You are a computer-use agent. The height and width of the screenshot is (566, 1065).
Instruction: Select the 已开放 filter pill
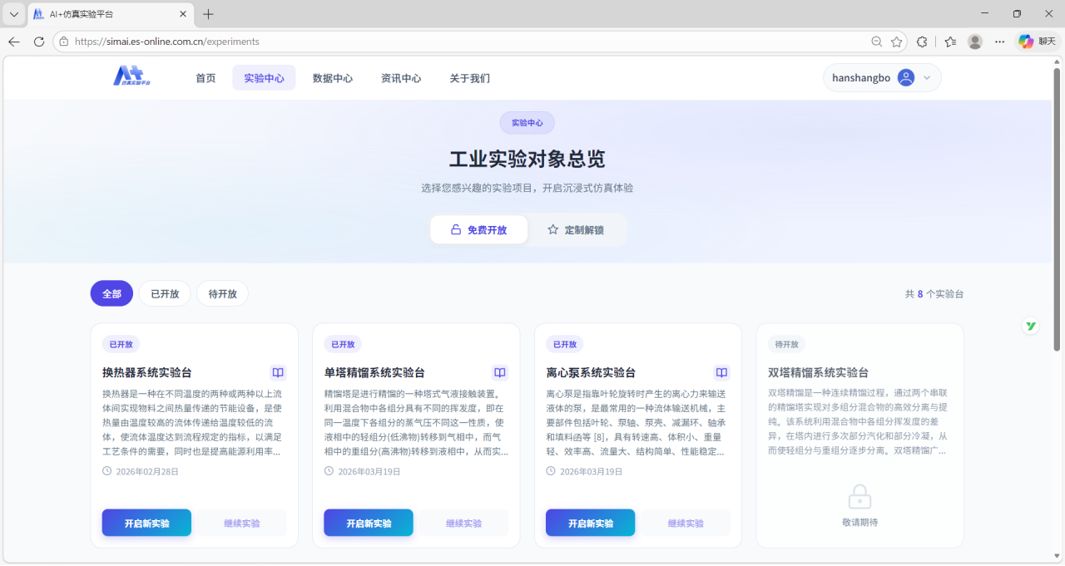click(x=165, y=294)
